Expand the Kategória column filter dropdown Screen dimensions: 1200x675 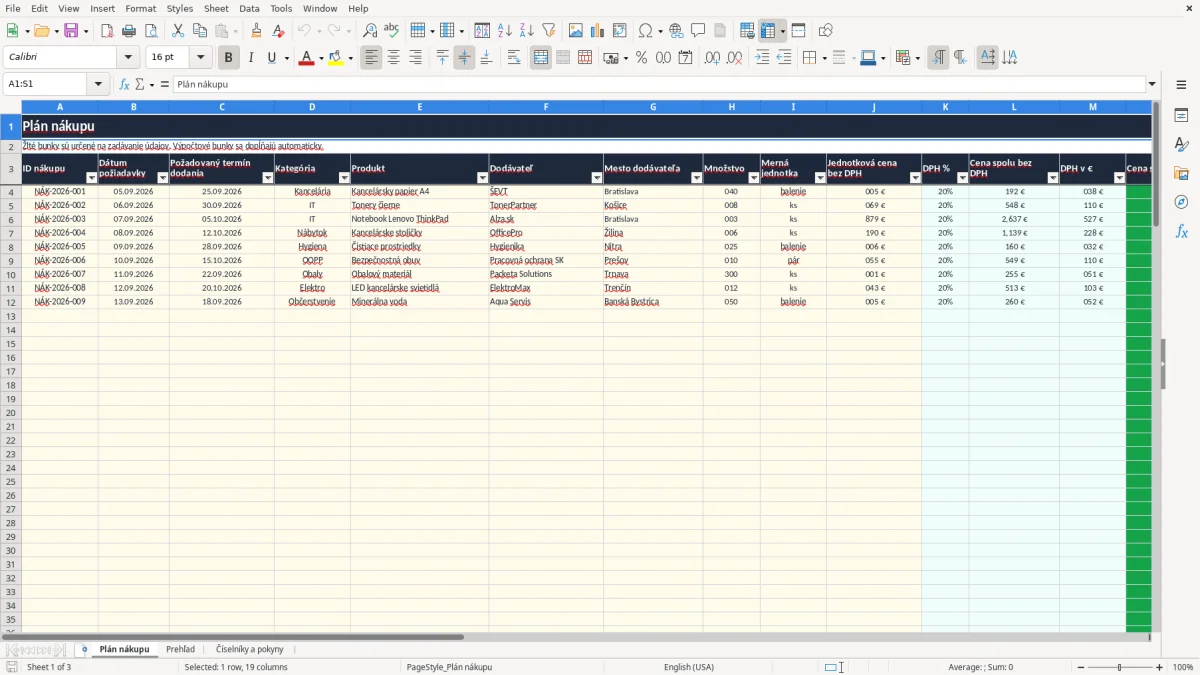coord(344,178)
